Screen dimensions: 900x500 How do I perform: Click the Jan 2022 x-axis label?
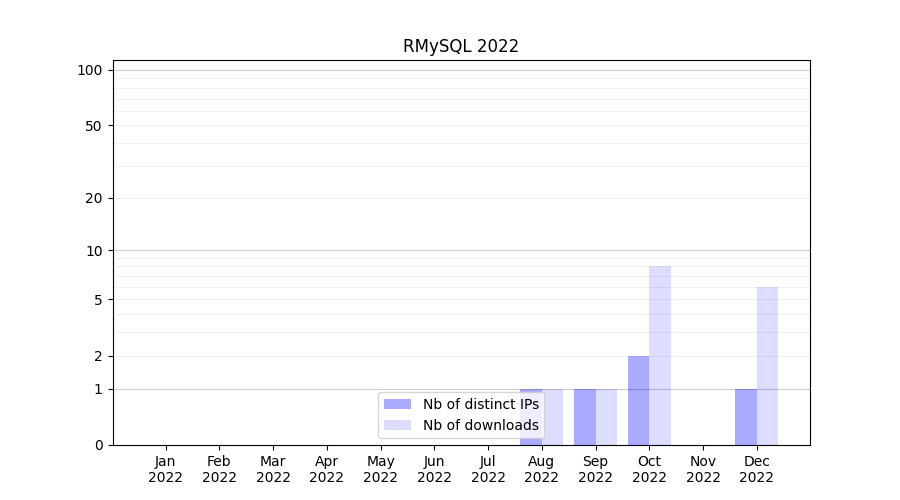click(165, 469)
